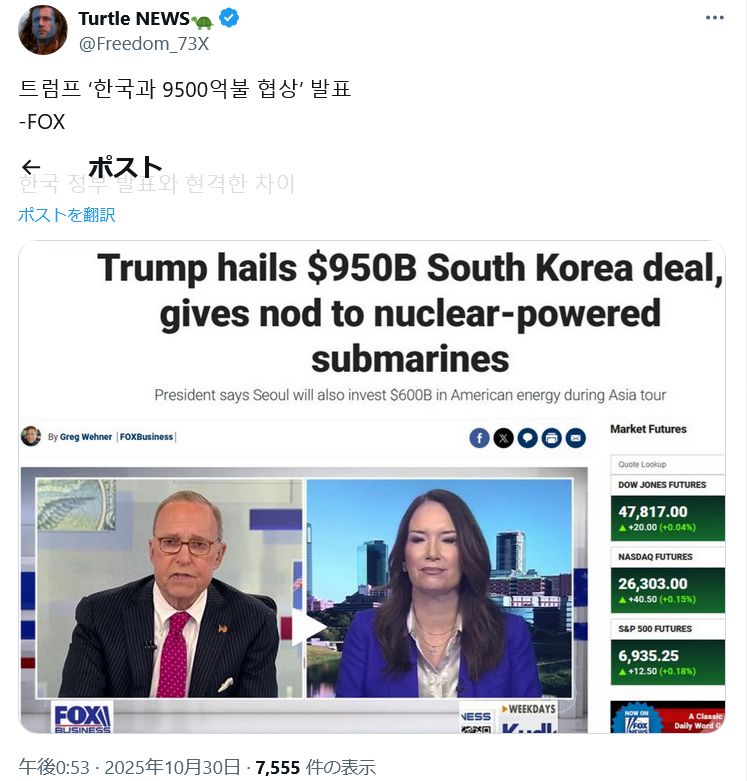The height and width of the screenshot is (781, 747).
Task: Click the blue verified badge
Action: click(229, 18)
